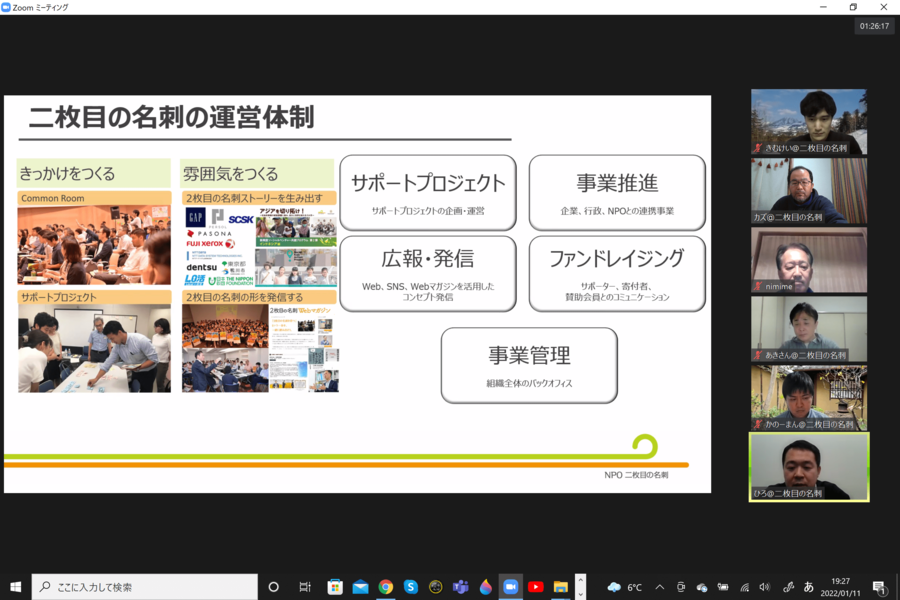Toggle the volume speaker tray icon
The height and width of the screenshot is (600, 900).
pos(765,587)
